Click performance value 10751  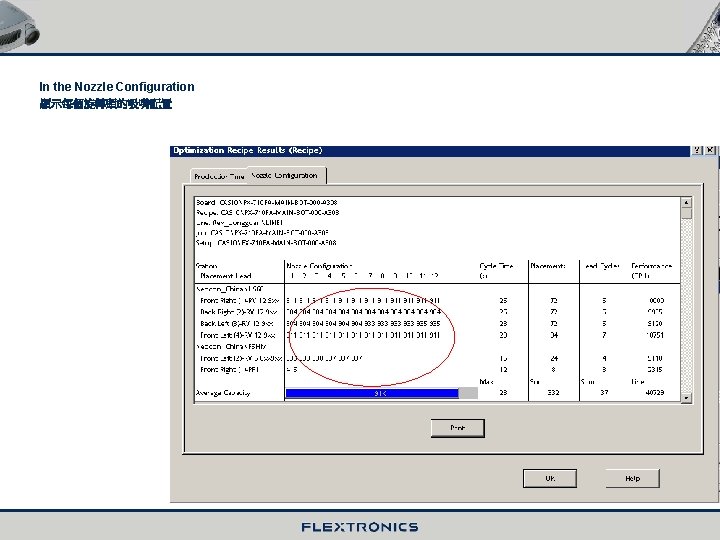point(654,335)
